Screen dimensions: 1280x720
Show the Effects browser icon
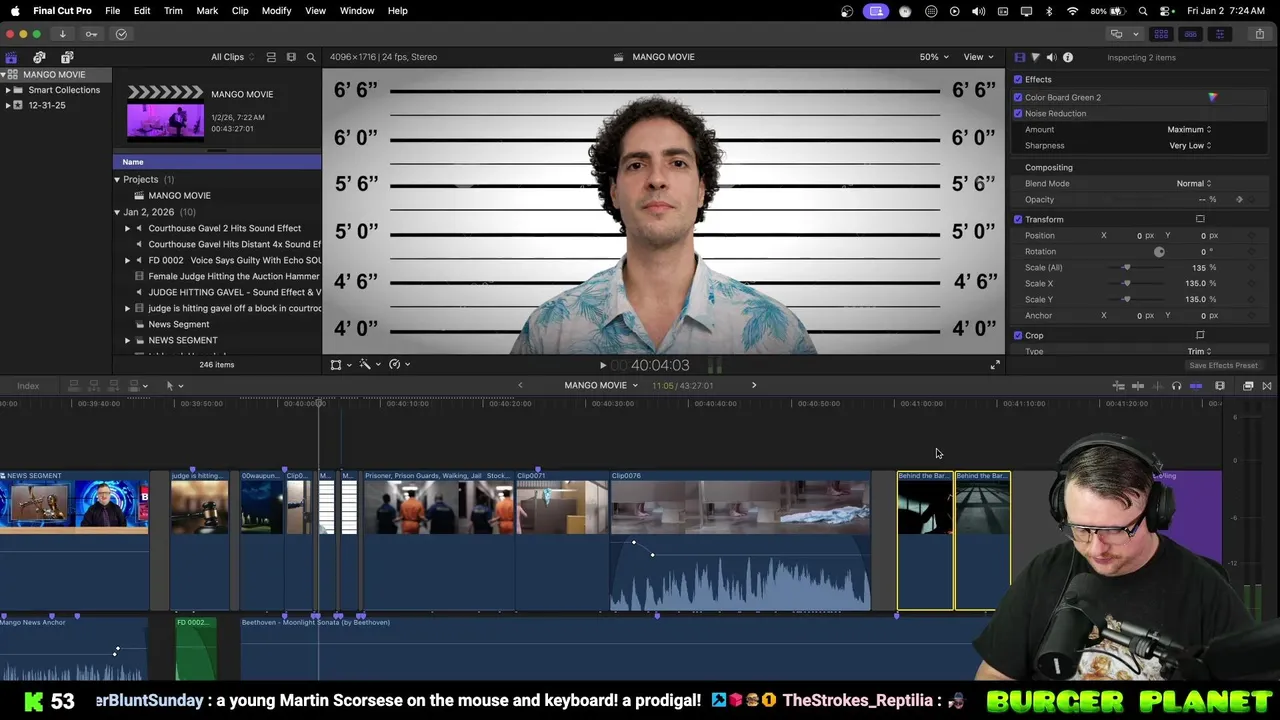(x=1248, y=386)
